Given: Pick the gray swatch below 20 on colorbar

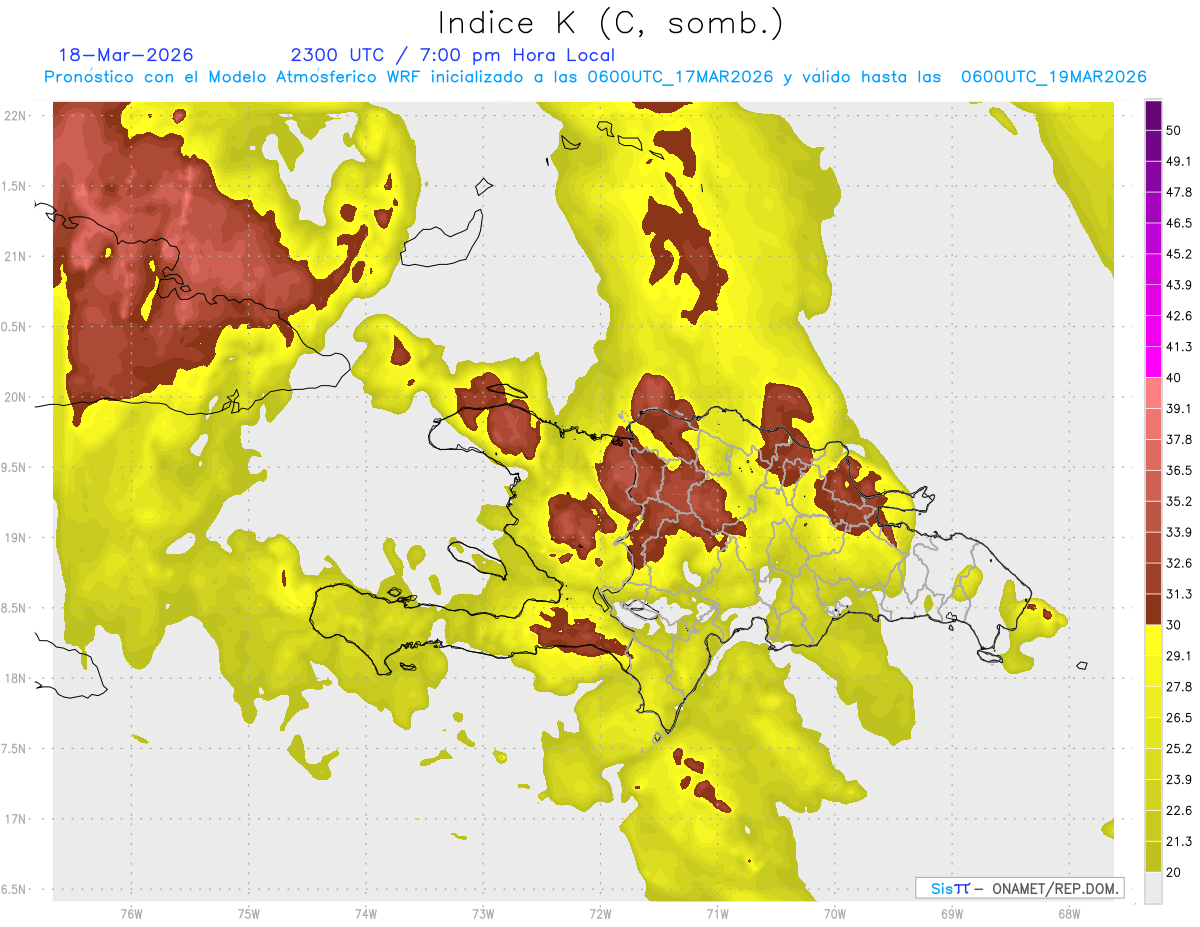Looking at the screenshot, I should pos(1153,887).
